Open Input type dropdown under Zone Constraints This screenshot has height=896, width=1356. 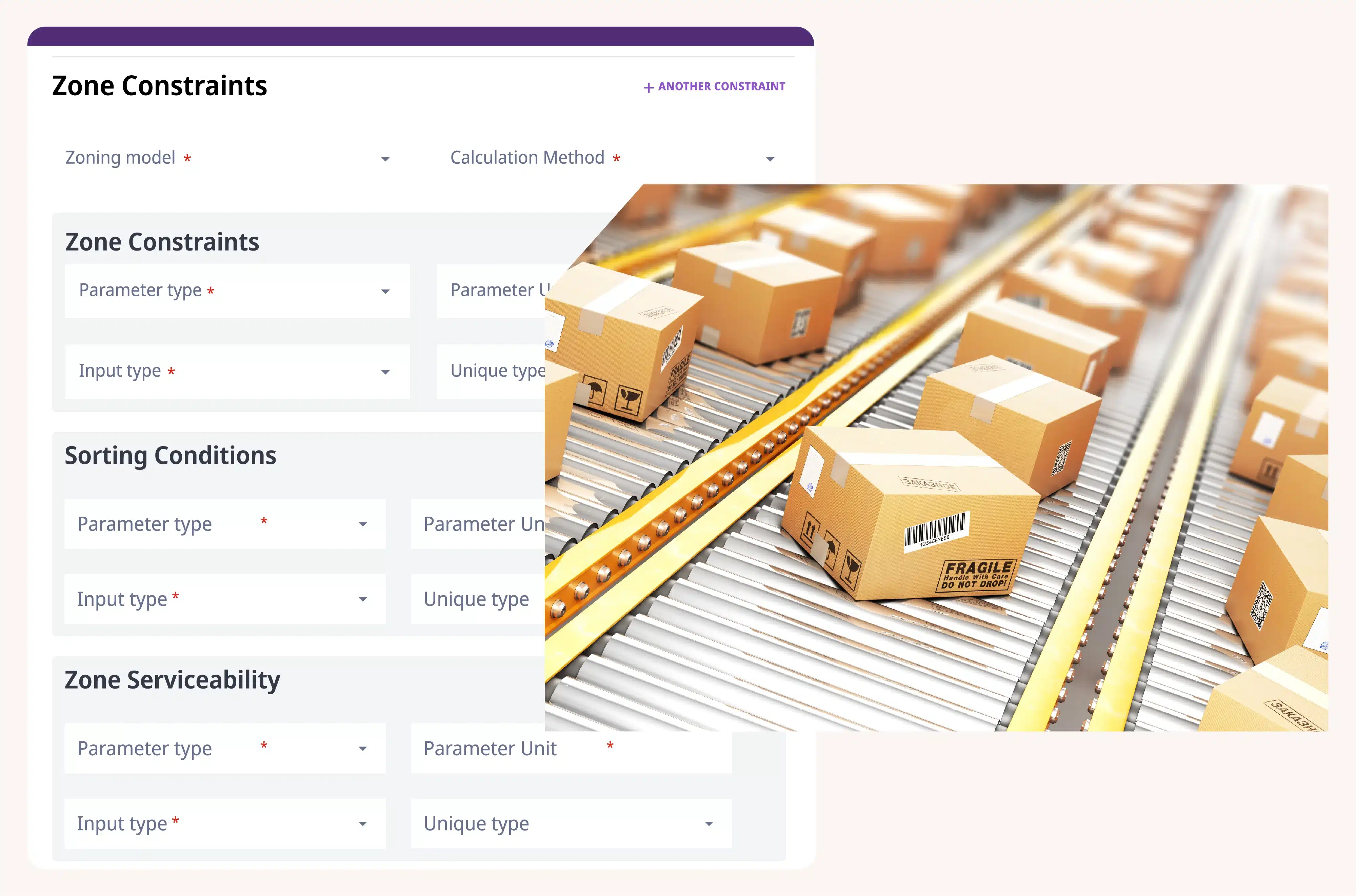(x=237, y=372)
